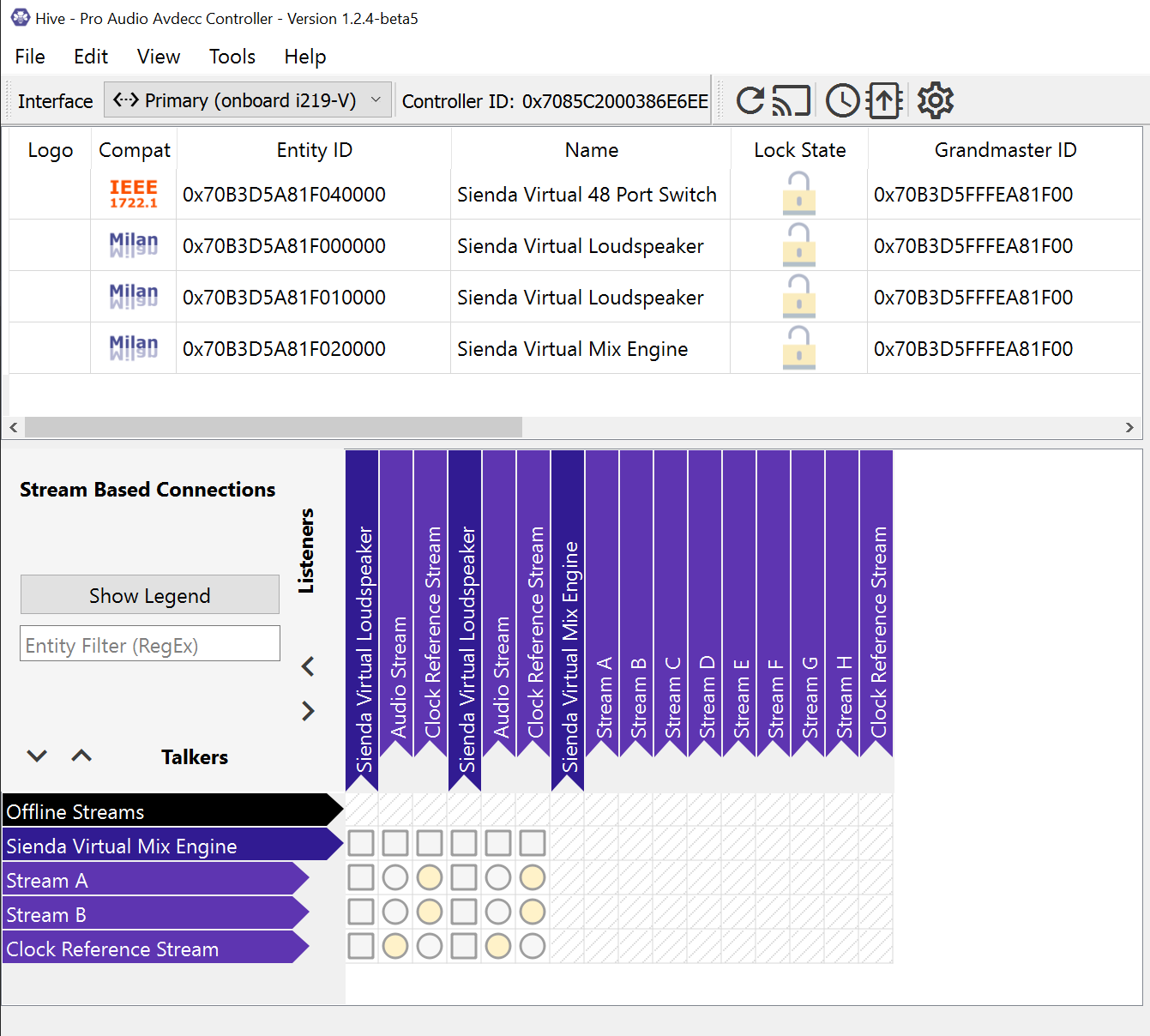This screenshot has height=1036, width=1150.
Task: Click lock icon for entity 0x70B3D5A81F010000
Action: click(x=799, y=297)
